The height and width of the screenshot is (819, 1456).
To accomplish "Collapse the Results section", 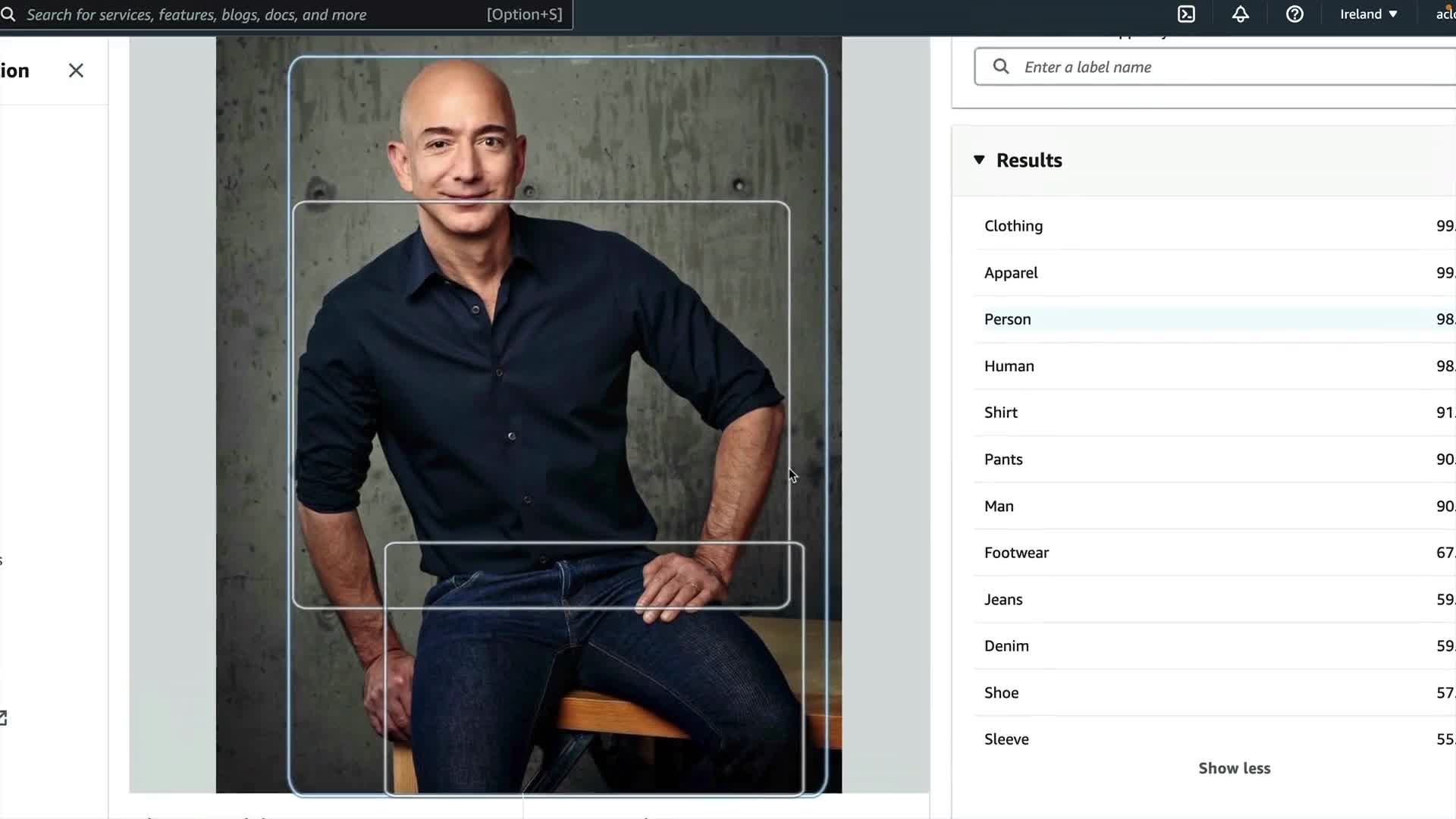I will click(979, 160).
